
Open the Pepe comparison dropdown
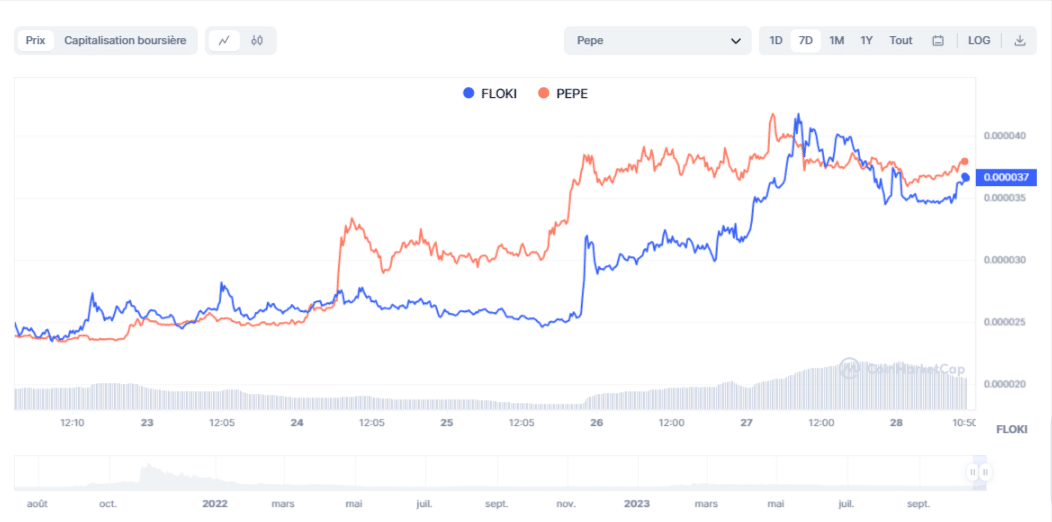click(x=657, y=41)
